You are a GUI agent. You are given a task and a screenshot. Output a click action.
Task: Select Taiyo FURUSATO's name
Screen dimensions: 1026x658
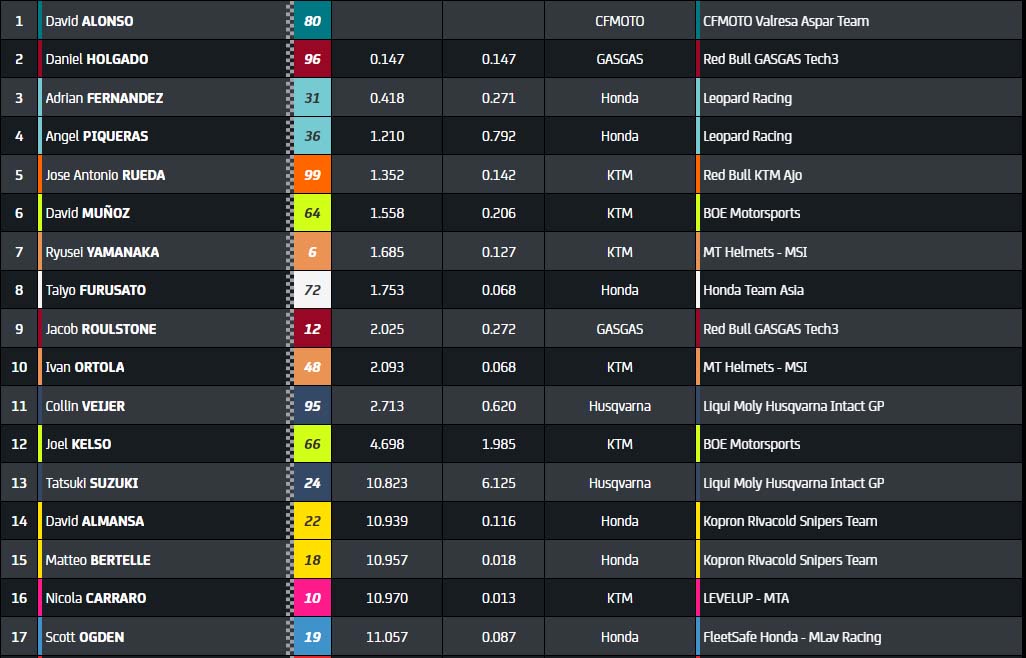96,290
